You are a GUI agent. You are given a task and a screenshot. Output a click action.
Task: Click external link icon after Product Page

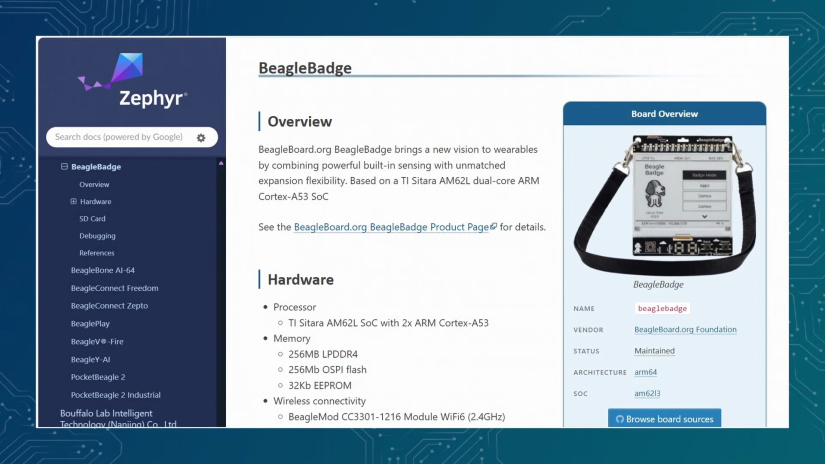click(493, 226)
